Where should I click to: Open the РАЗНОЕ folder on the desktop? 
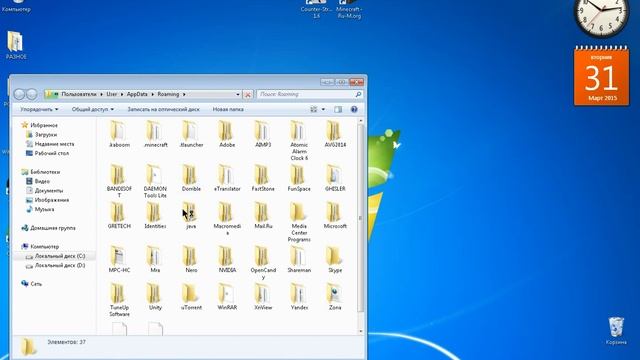click(x=16, y=45)
